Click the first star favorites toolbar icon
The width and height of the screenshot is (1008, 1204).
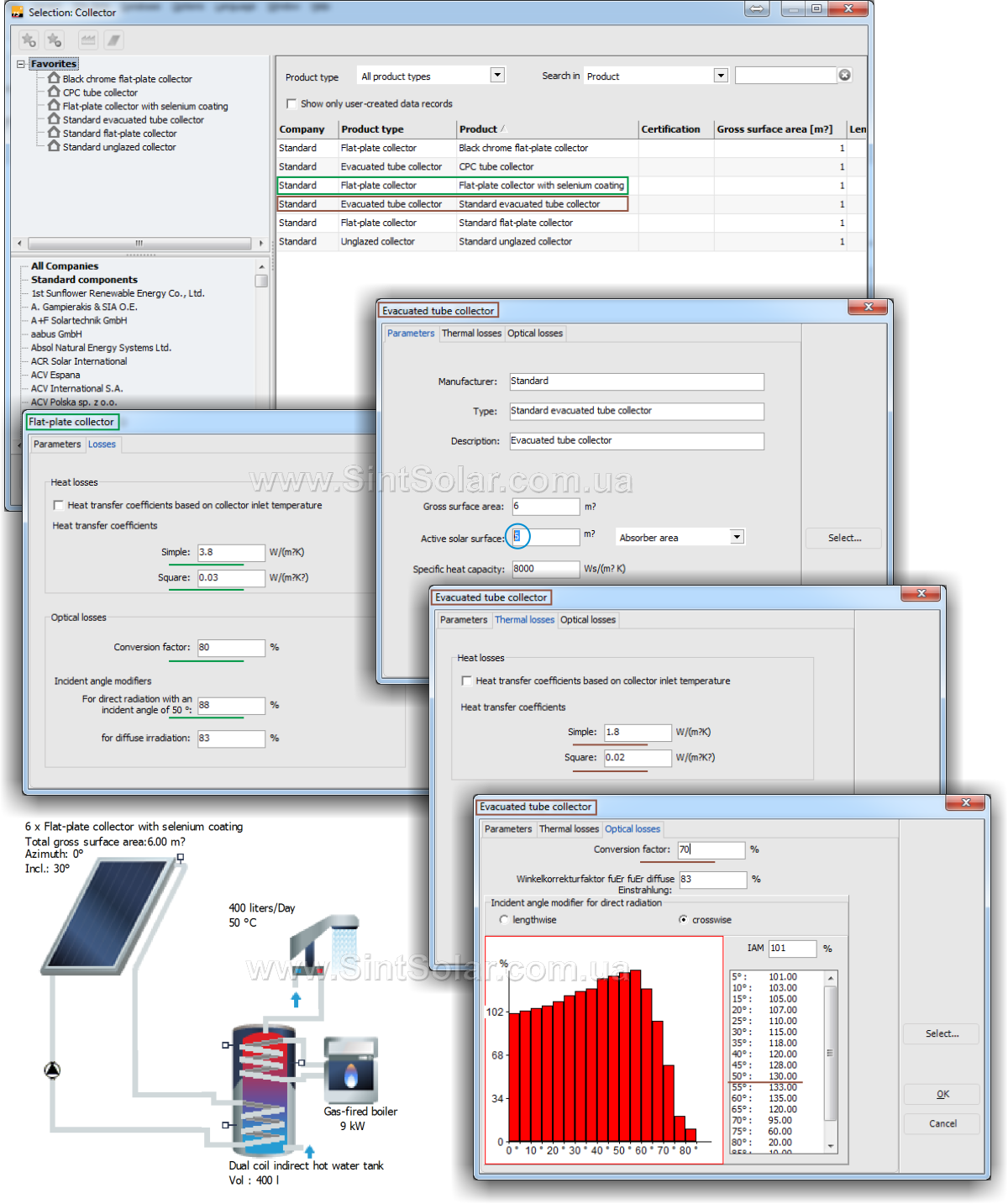(29, 39)
